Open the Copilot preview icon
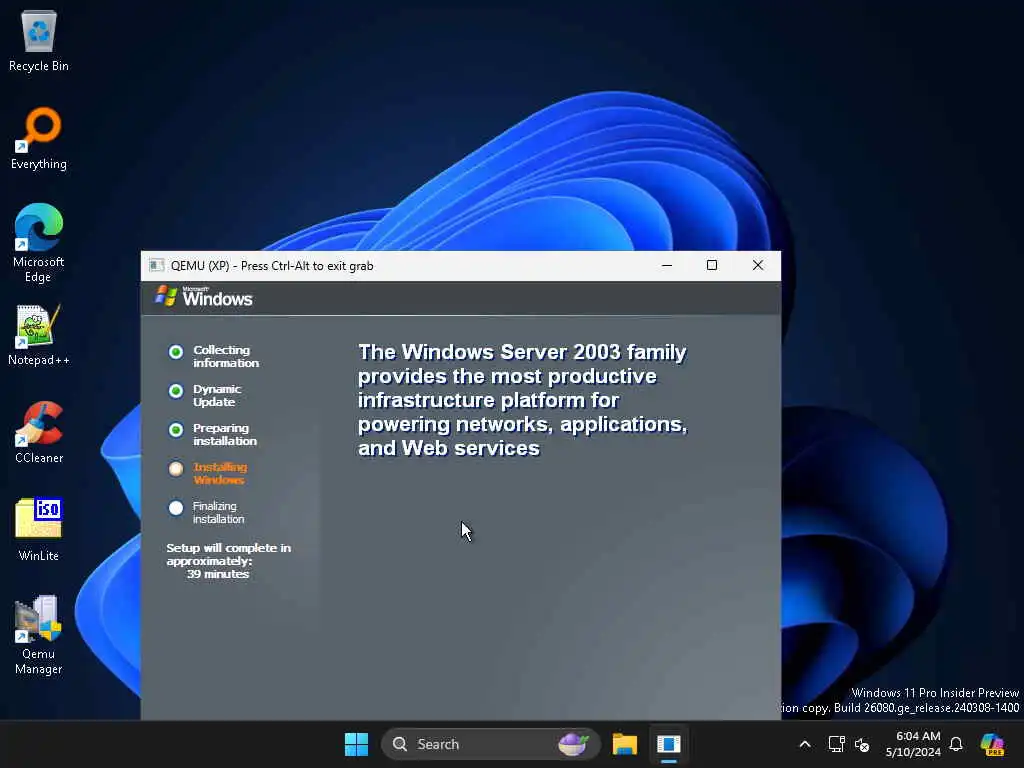Screen dimensions: 1024x768 click(993, 744)
